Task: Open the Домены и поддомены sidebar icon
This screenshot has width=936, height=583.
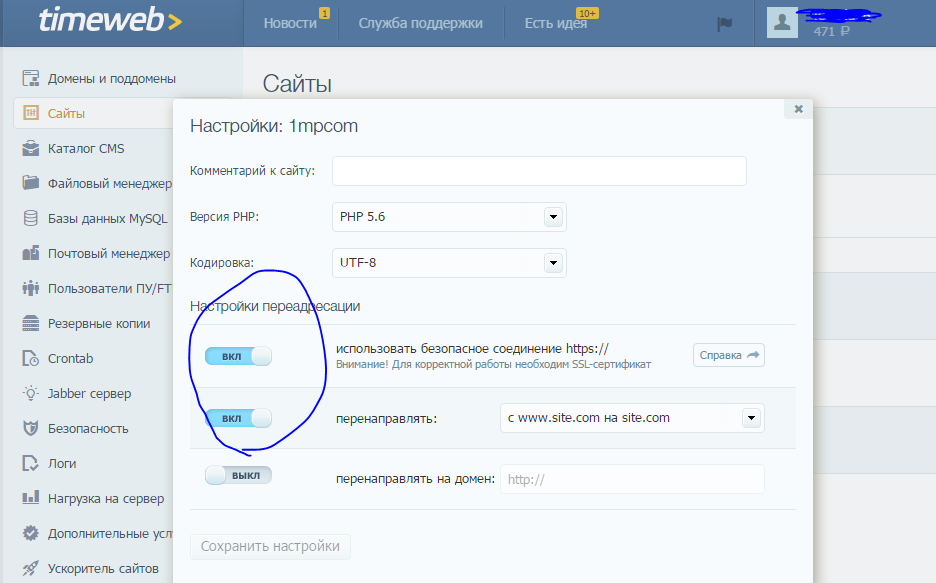Action: 30,78
